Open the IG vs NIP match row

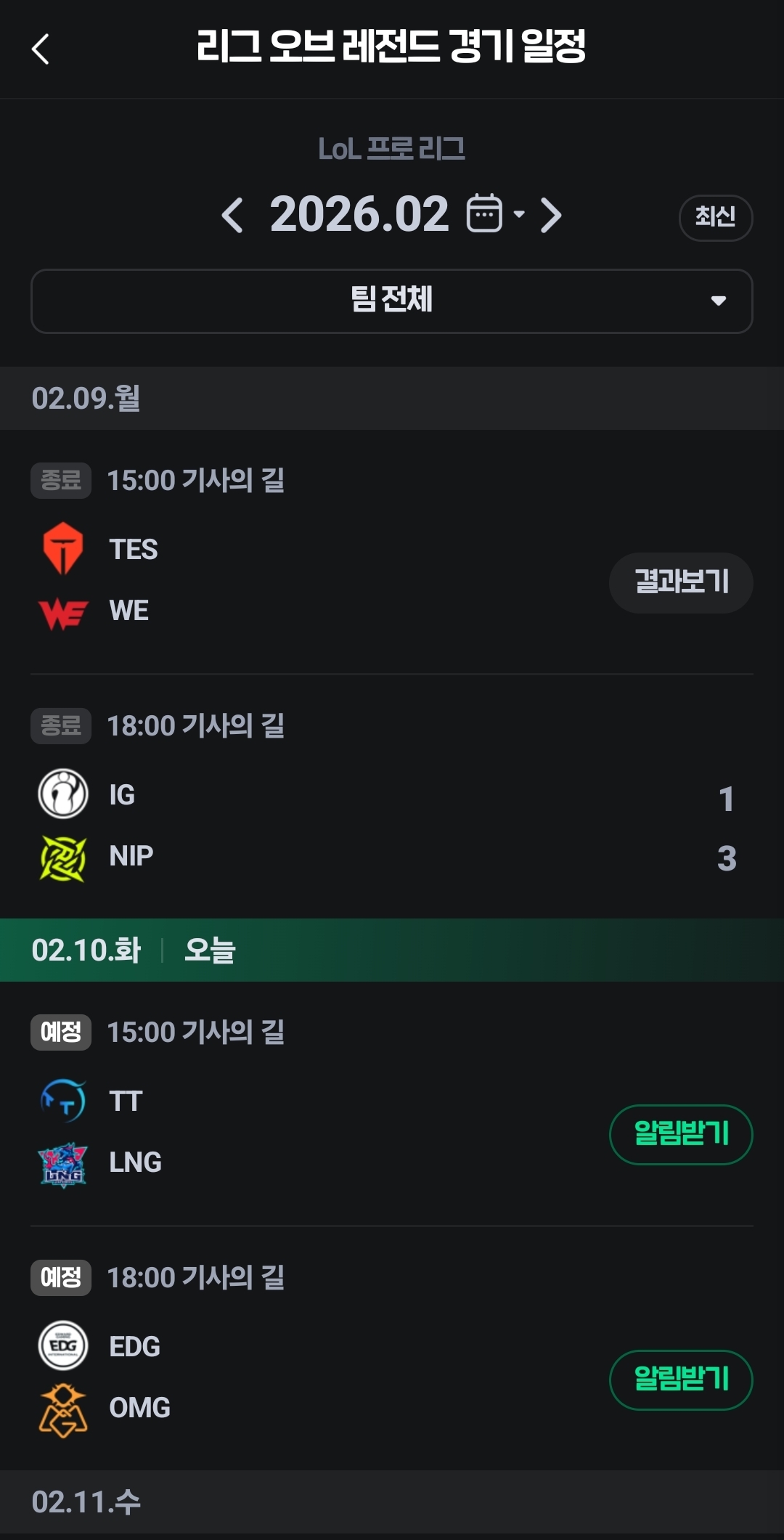click(392, 797)
